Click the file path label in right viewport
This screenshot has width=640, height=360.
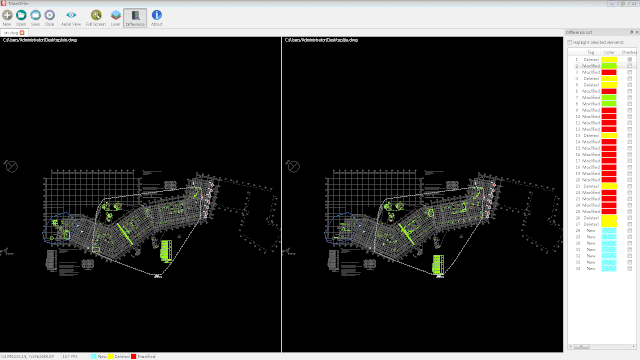[x=322, y=40]
